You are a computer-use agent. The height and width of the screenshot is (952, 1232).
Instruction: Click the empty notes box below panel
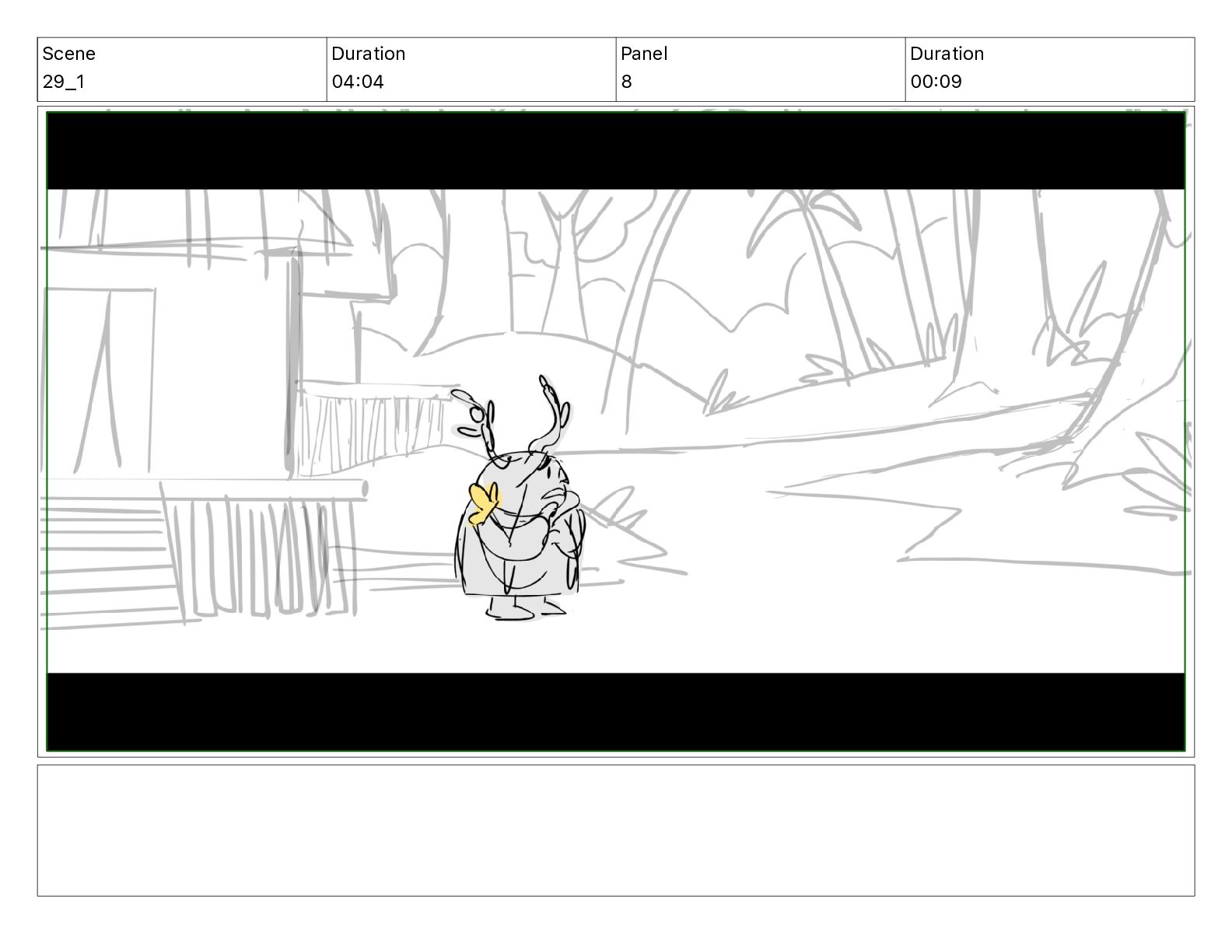[616, 831]
